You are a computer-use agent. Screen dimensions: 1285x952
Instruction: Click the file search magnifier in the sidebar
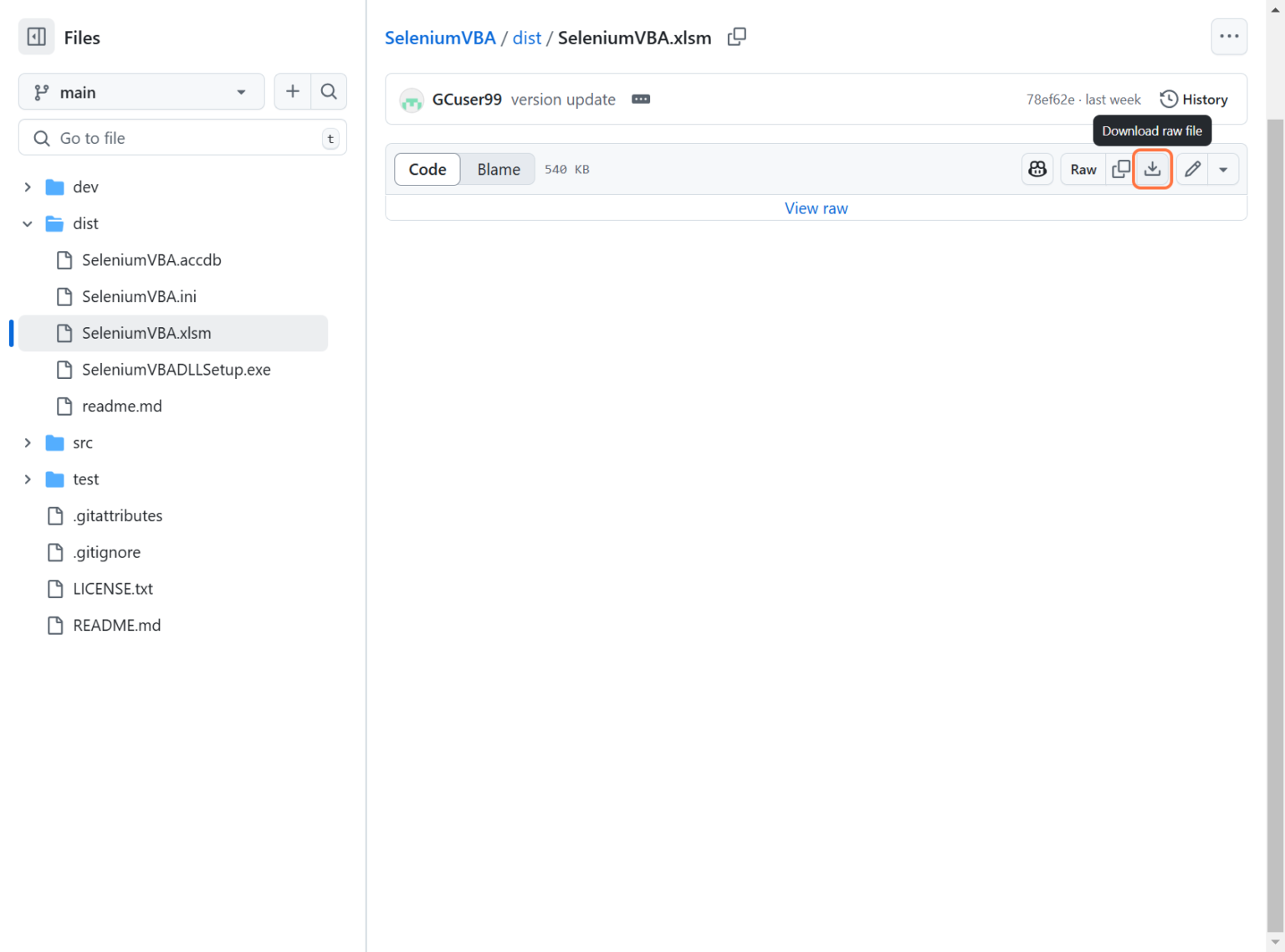coord(329,91)
